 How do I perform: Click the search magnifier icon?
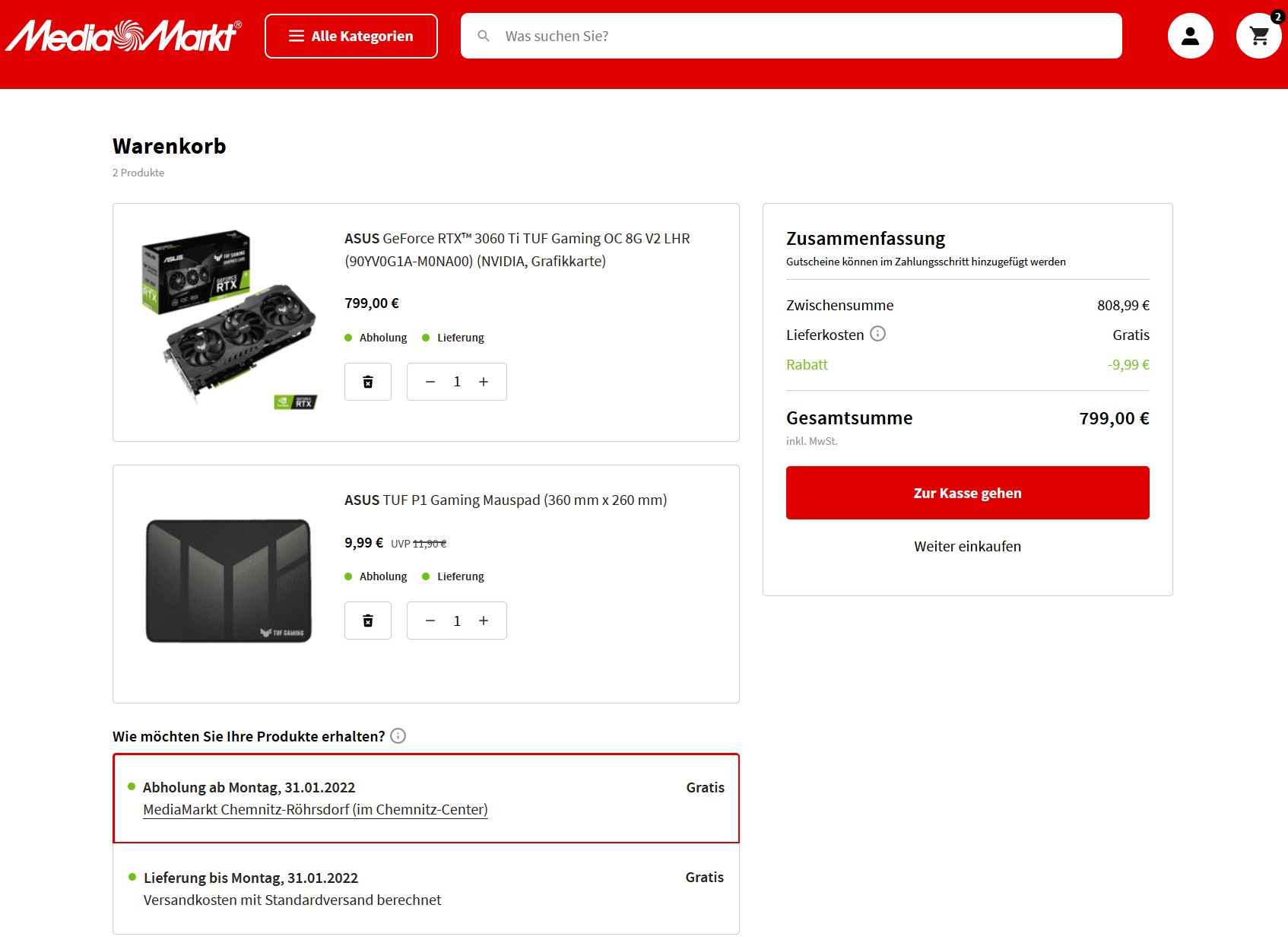click(484, 36)
